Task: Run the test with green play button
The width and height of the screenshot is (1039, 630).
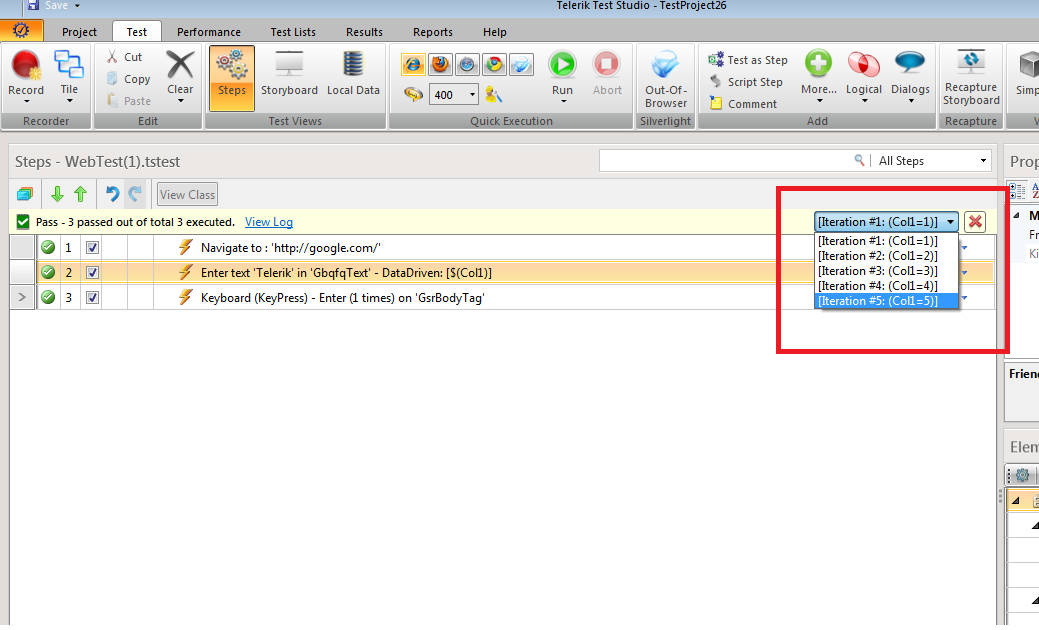Action: click(562, 76)
